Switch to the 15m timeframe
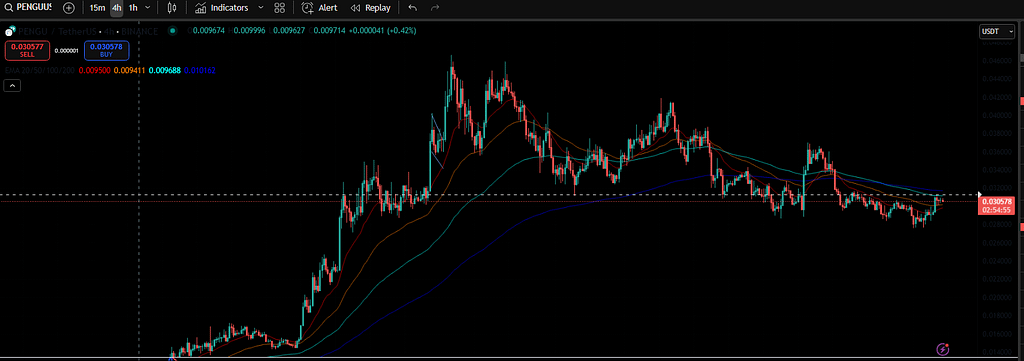The image size is (1024, 361). pos(97,8)
